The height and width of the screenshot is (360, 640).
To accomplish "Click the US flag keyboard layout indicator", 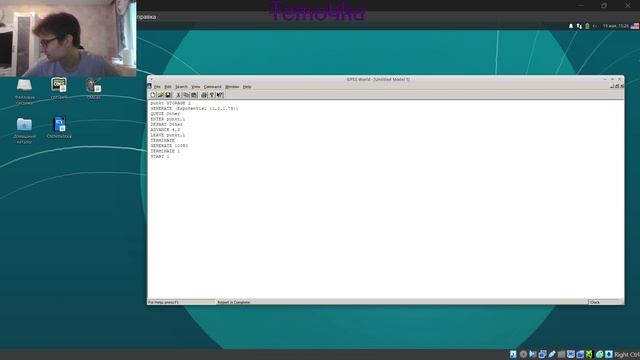I will coord(635,26).
